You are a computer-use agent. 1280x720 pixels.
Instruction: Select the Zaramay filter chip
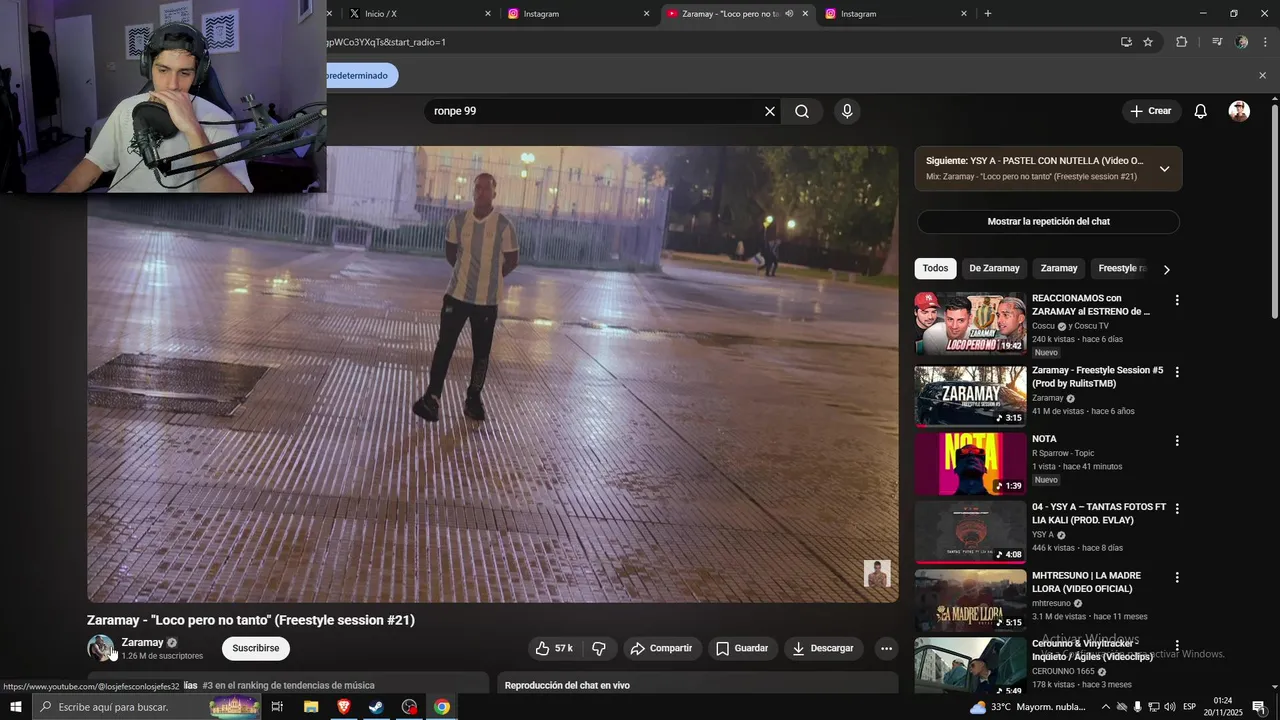point(1059,268)
